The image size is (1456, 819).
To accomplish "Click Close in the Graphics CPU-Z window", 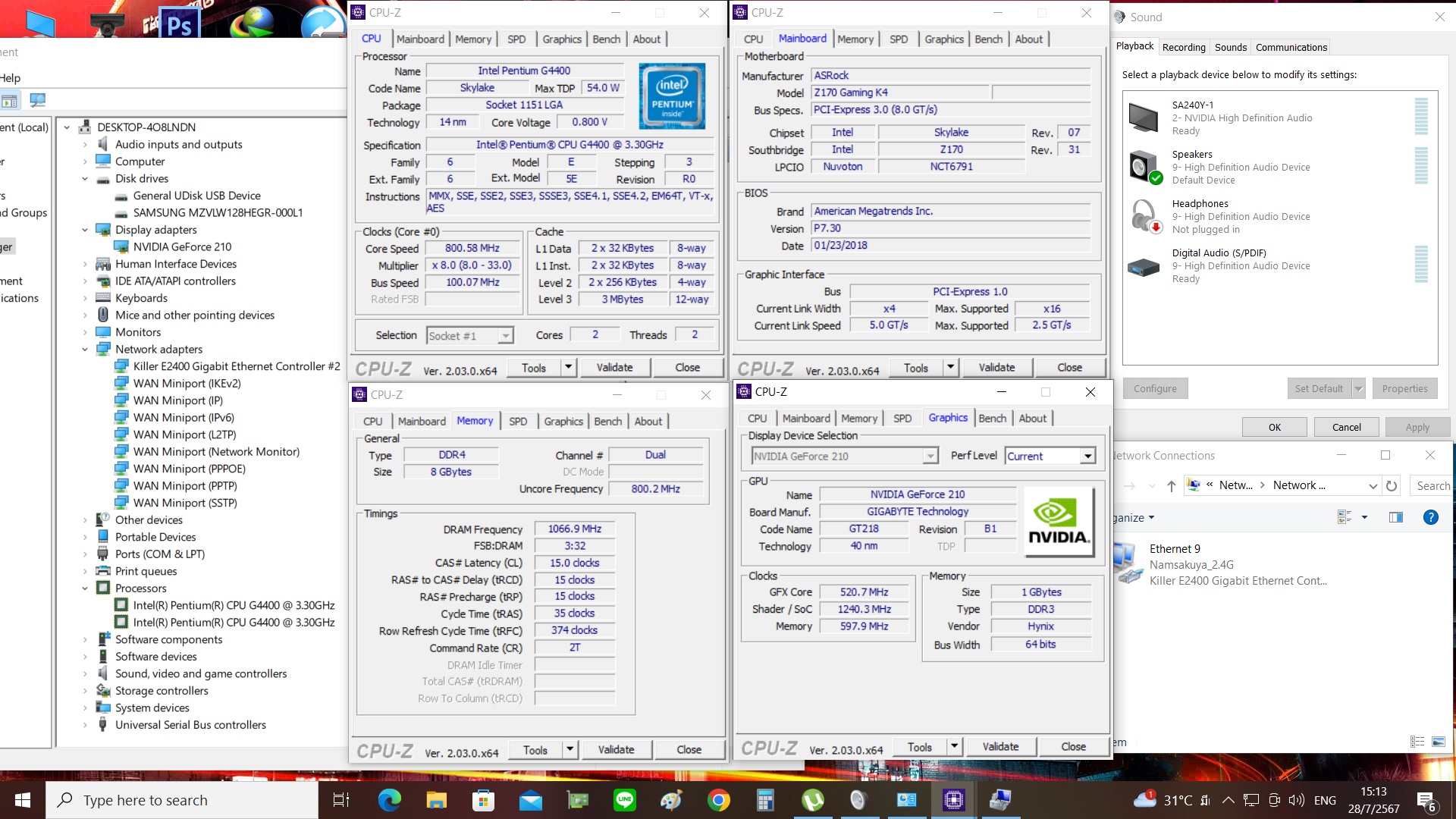I will pyautogui.click(x=1073, y=746).
